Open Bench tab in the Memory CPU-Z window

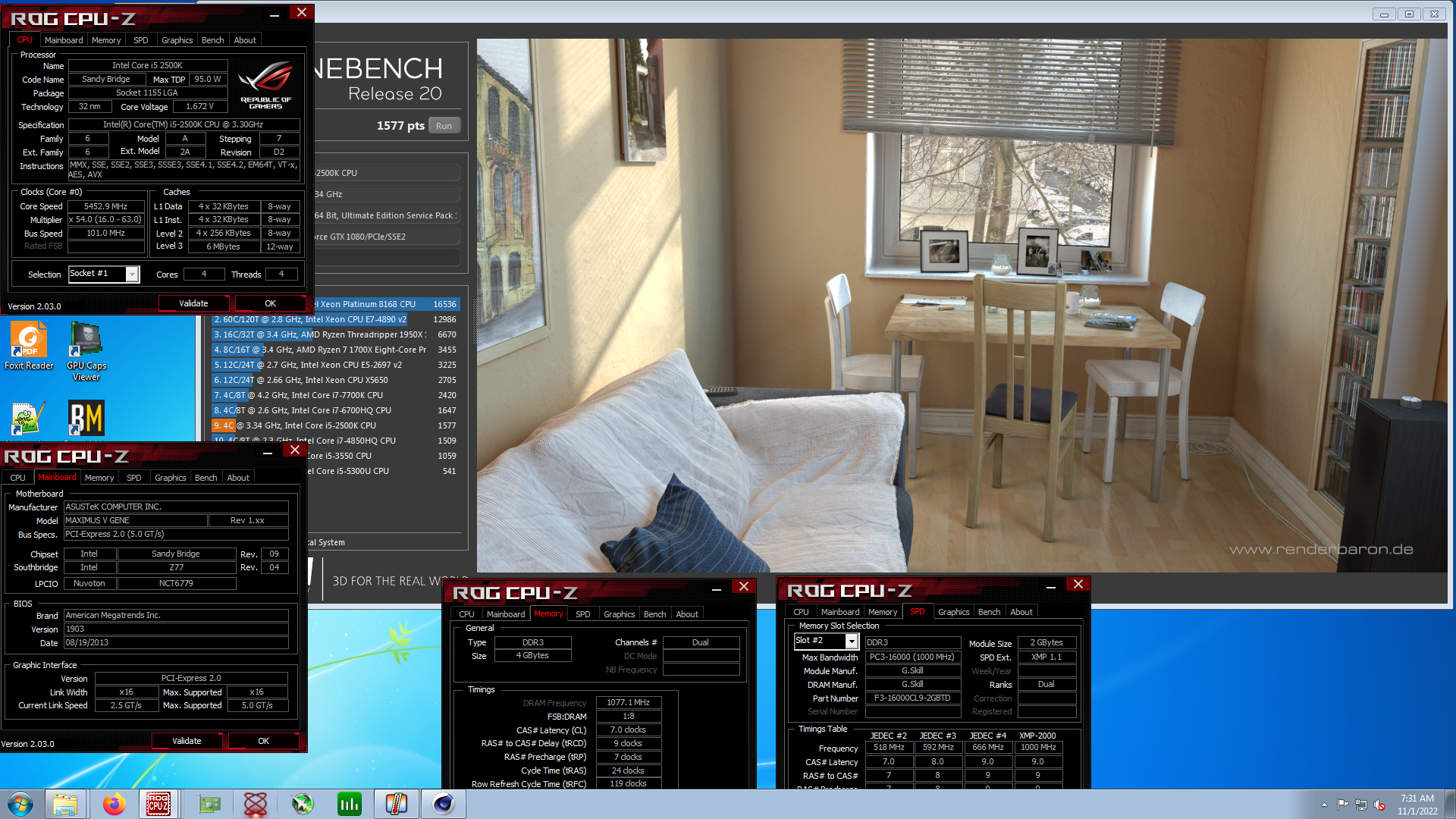pyautogui.click(x=655, y=614)
